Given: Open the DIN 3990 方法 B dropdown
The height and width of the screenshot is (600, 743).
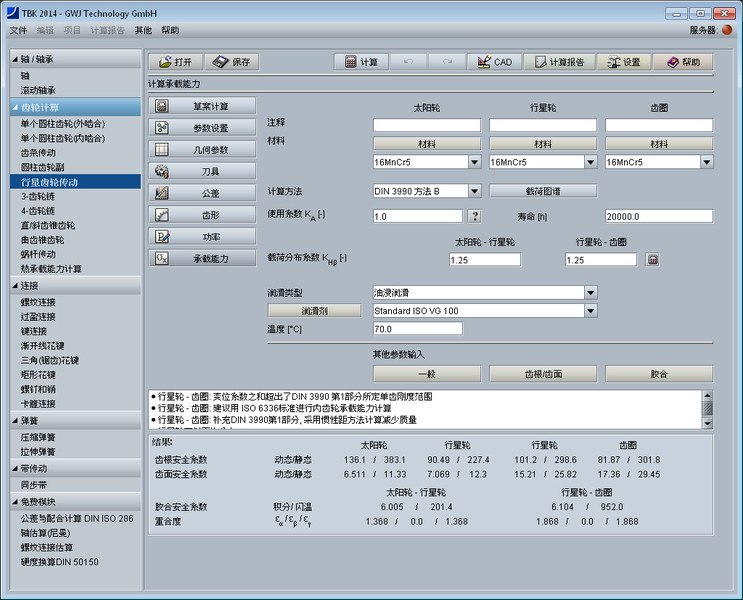Looking at the screenshot, I should tap(474, 191).
